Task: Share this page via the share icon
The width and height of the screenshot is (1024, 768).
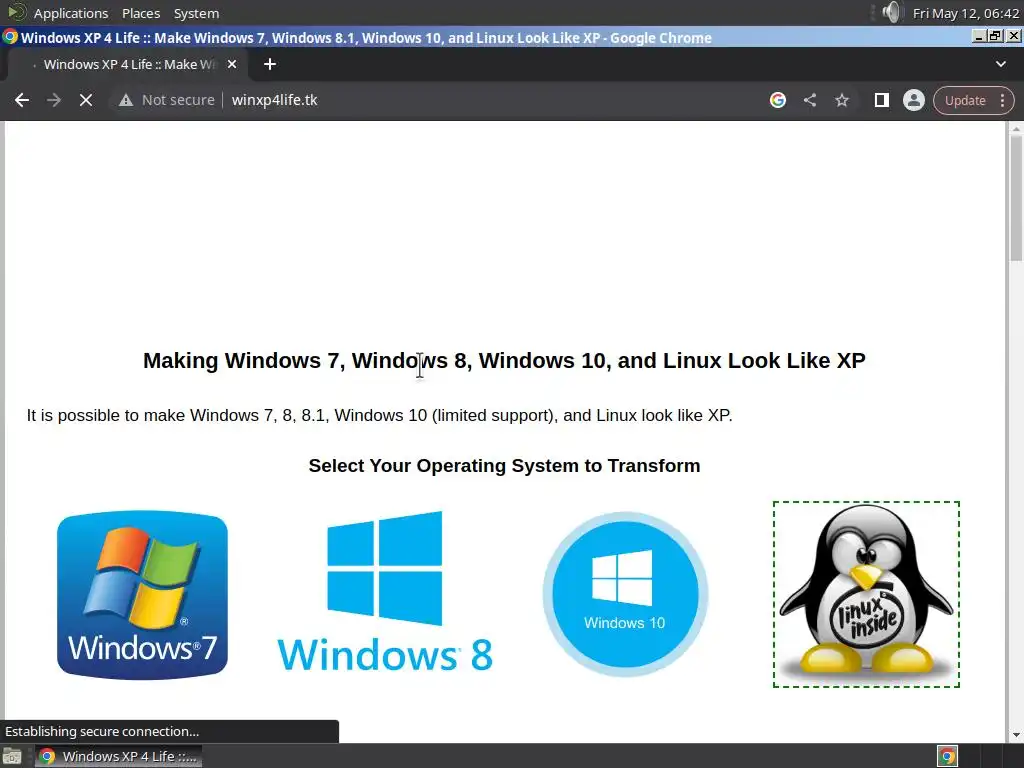Action: click(810, 100)
